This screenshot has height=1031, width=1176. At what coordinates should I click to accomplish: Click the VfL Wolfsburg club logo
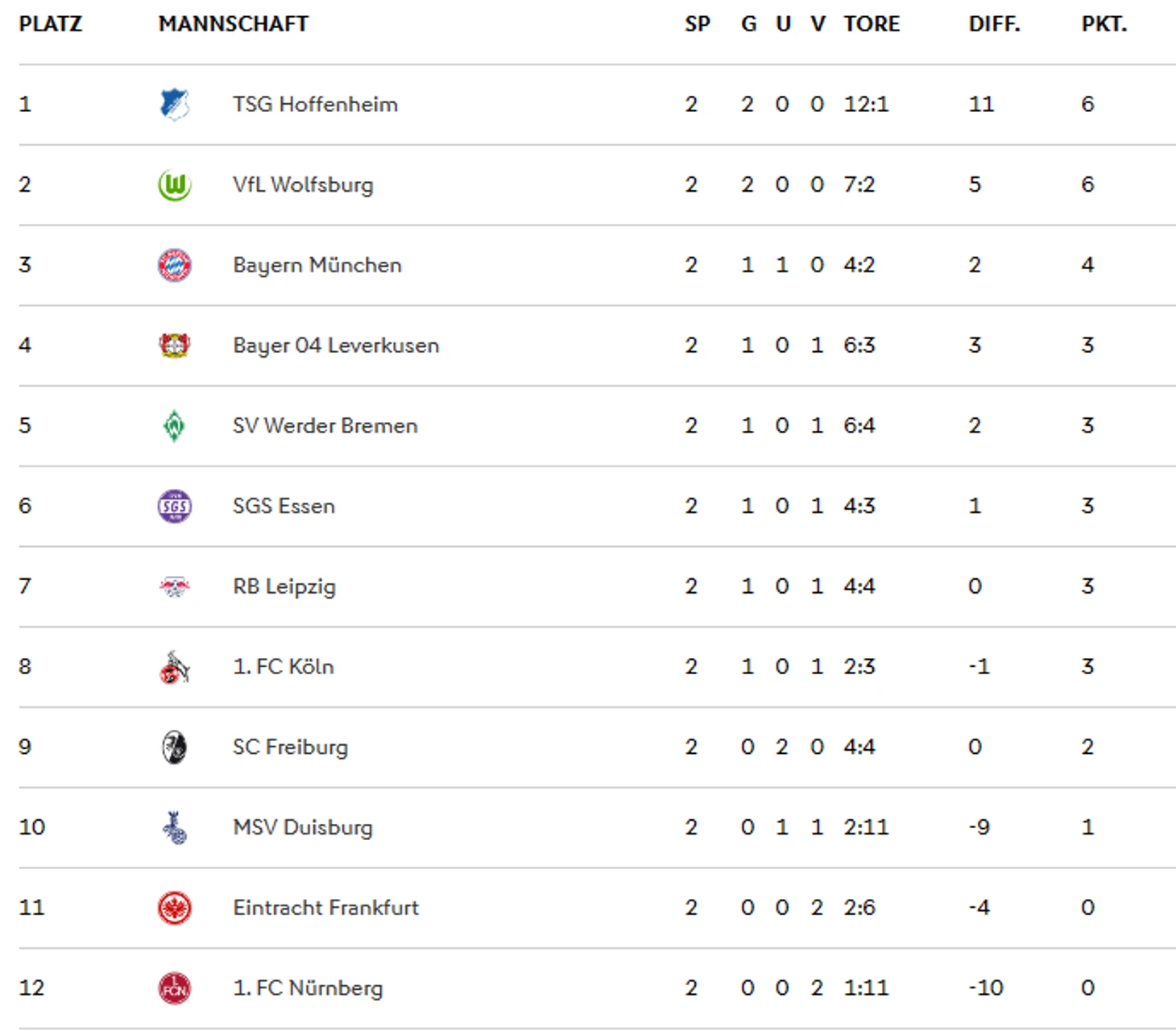(x=175, y=185)
